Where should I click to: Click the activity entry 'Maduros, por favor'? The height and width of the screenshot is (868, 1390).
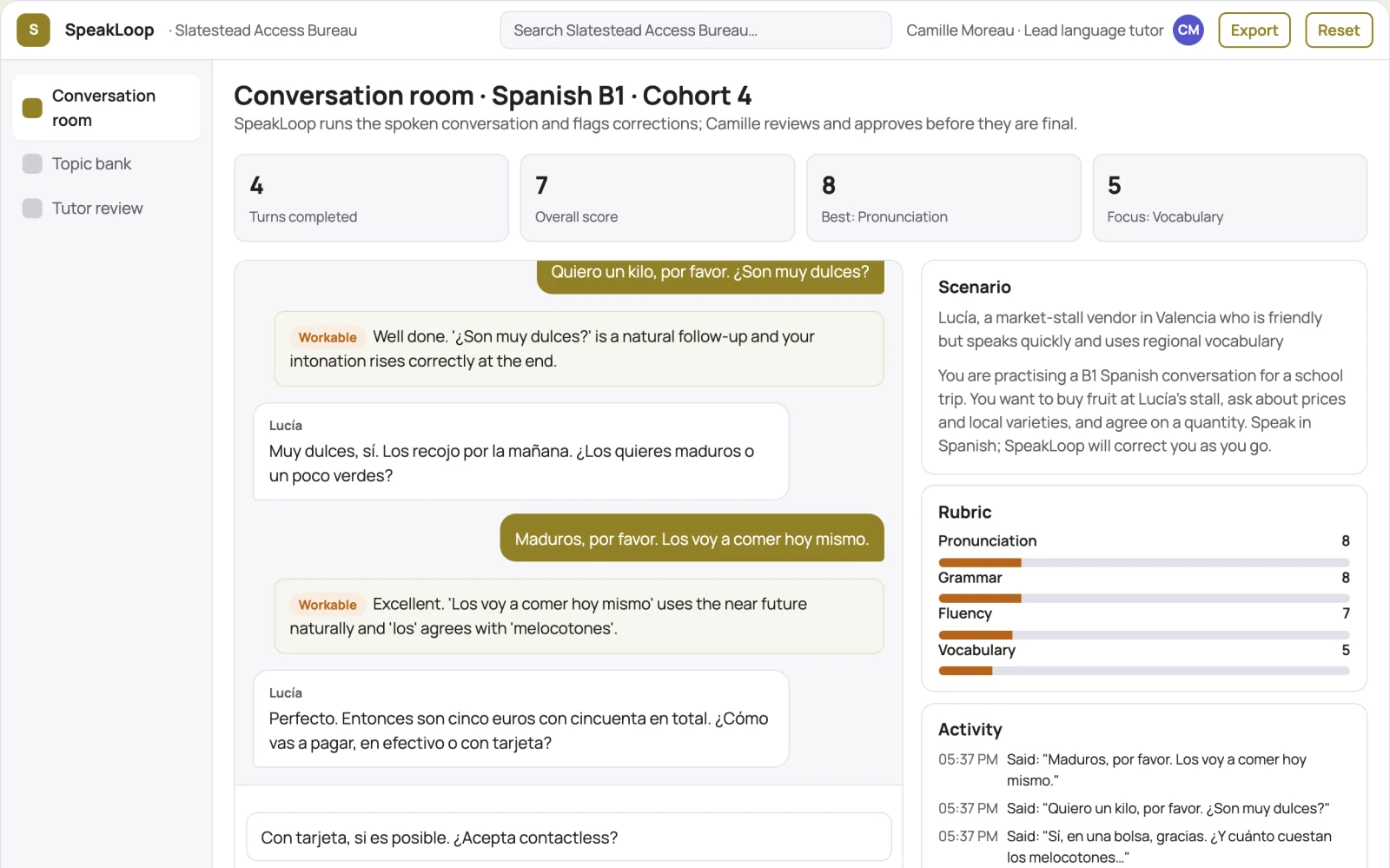1144,770
